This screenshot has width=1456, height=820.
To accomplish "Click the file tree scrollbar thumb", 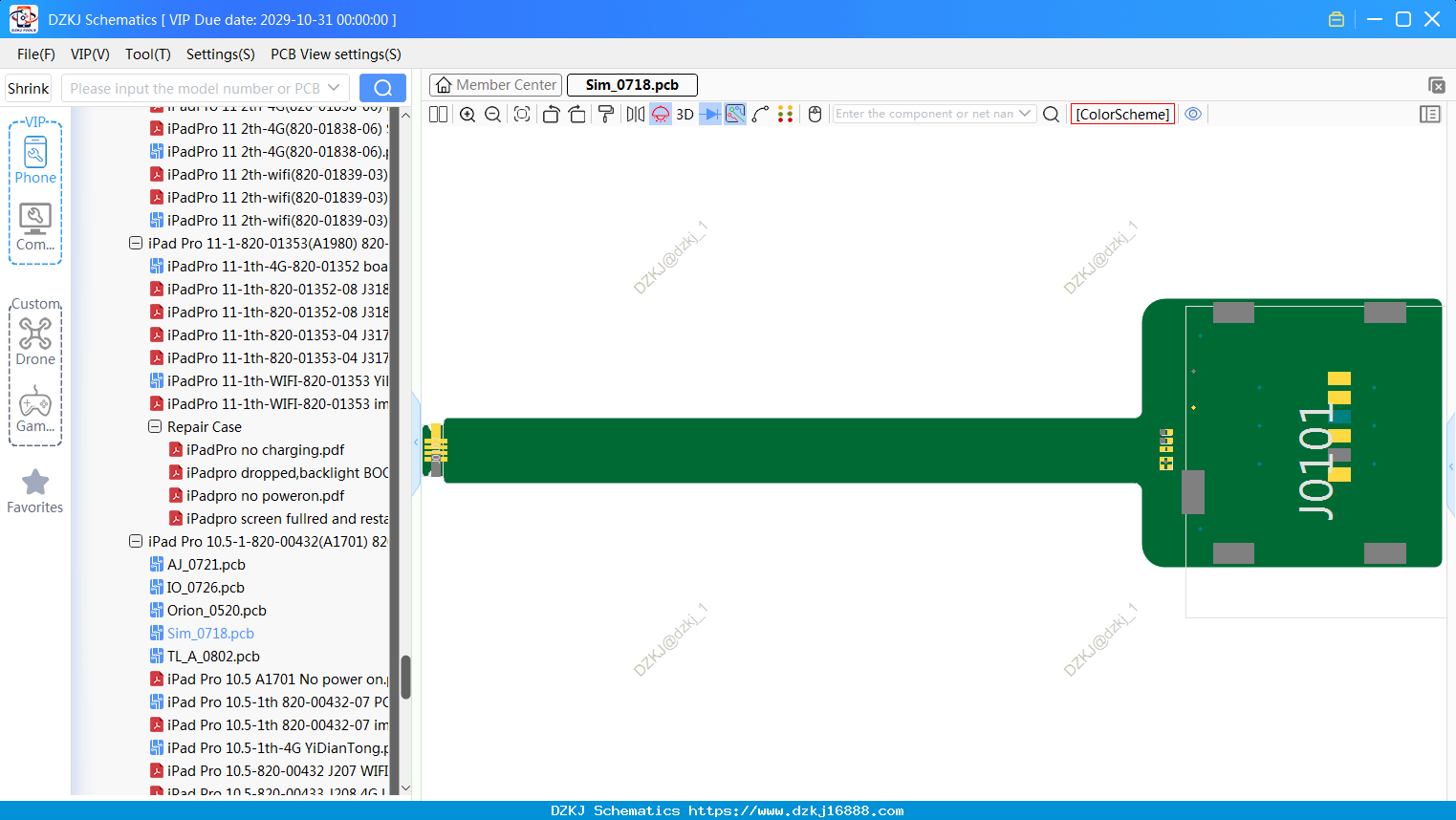I will [405, 677].
